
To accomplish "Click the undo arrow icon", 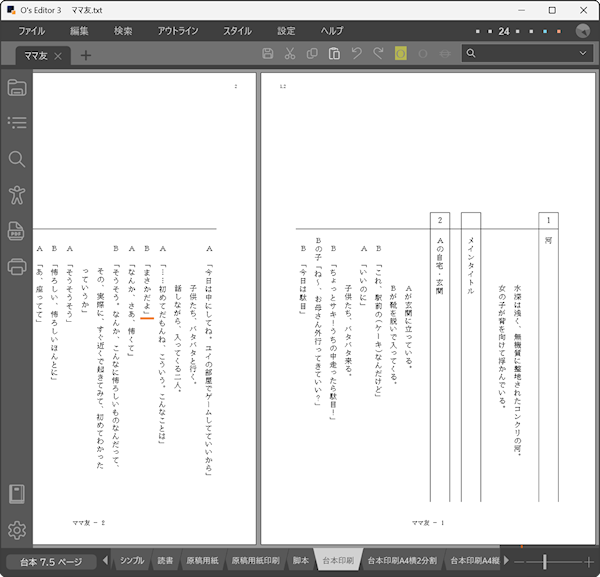I will click(x=357, y=54).
